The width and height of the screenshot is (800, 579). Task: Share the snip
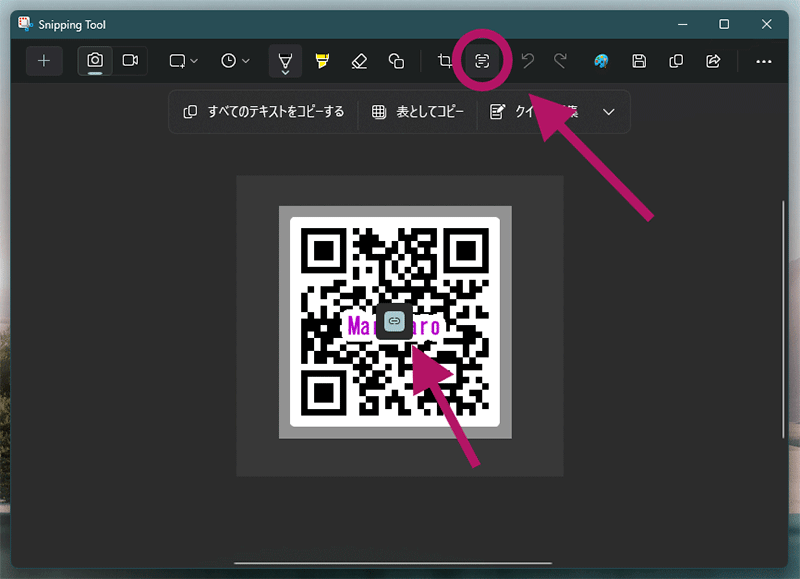(713, 61)
